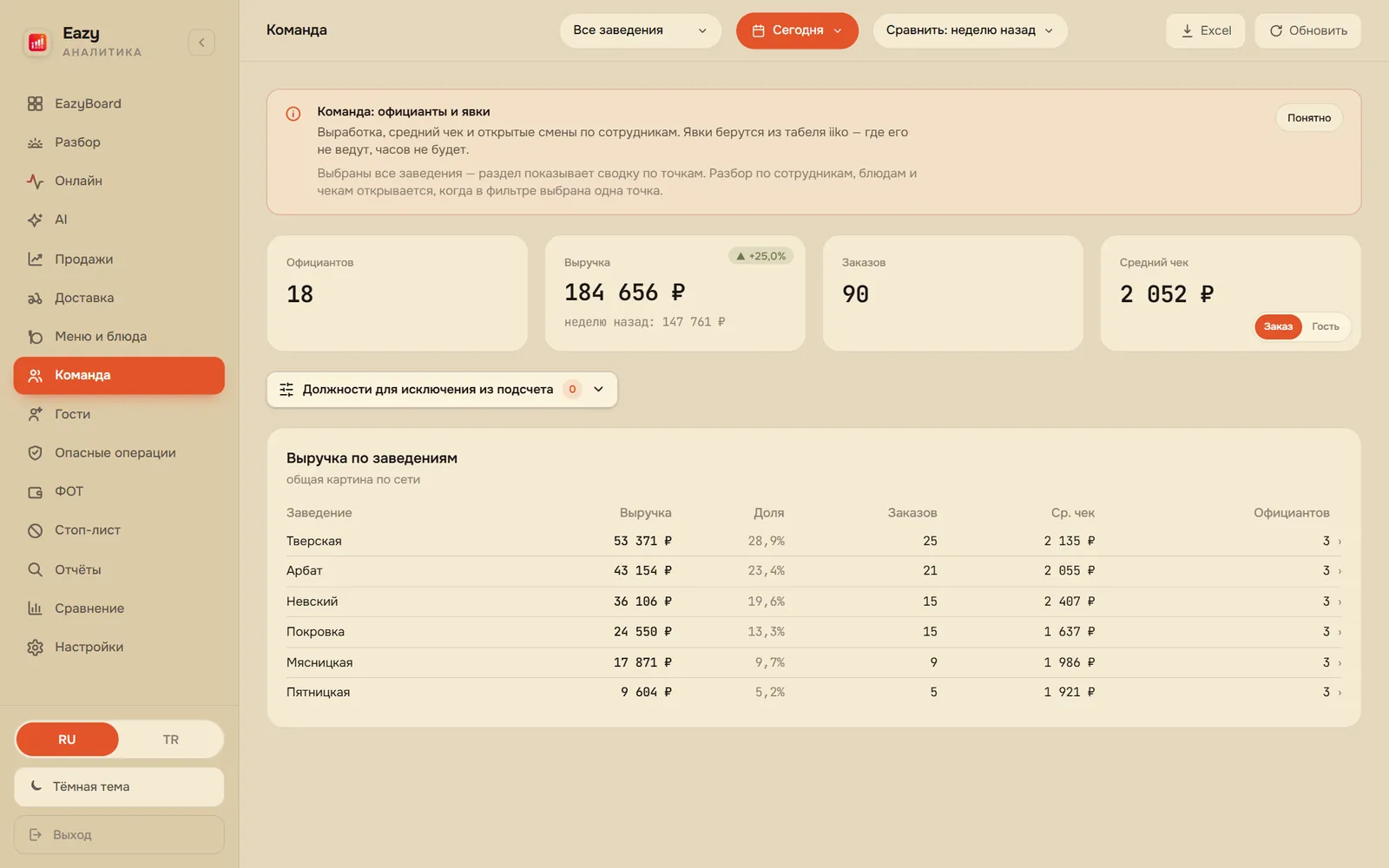
Task: Click the Меню и блюда icon
Action: point(35,337)
